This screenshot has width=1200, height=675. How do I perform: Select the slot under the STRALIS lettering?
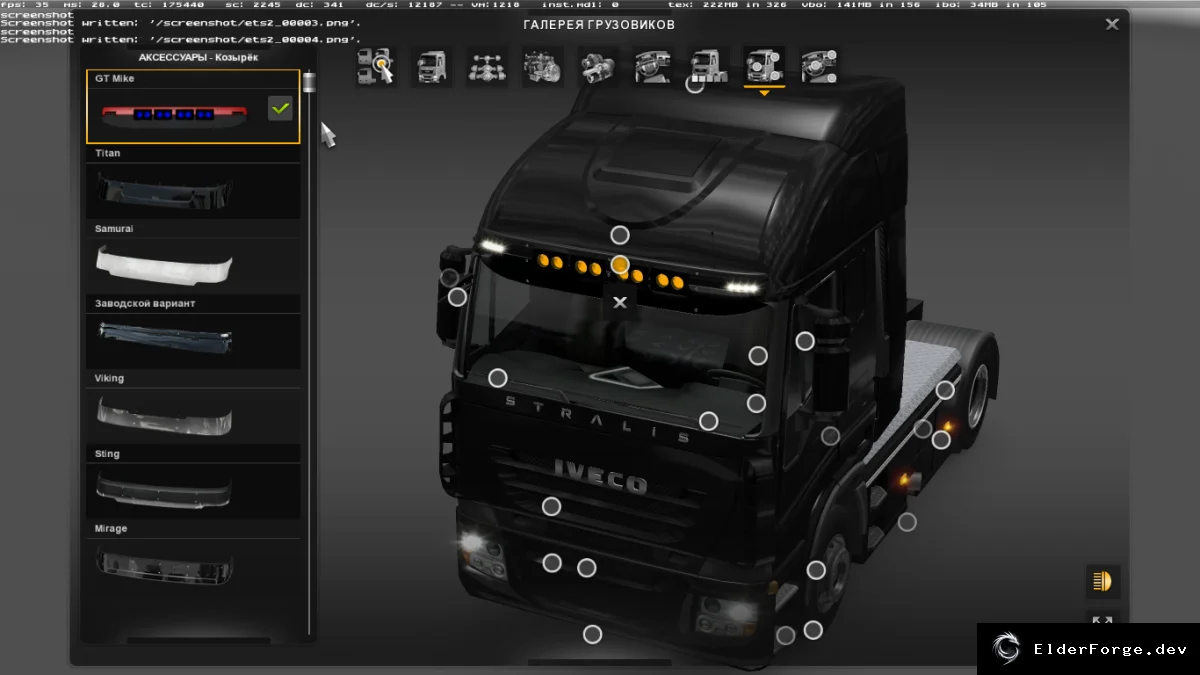(x=709, y=421)
